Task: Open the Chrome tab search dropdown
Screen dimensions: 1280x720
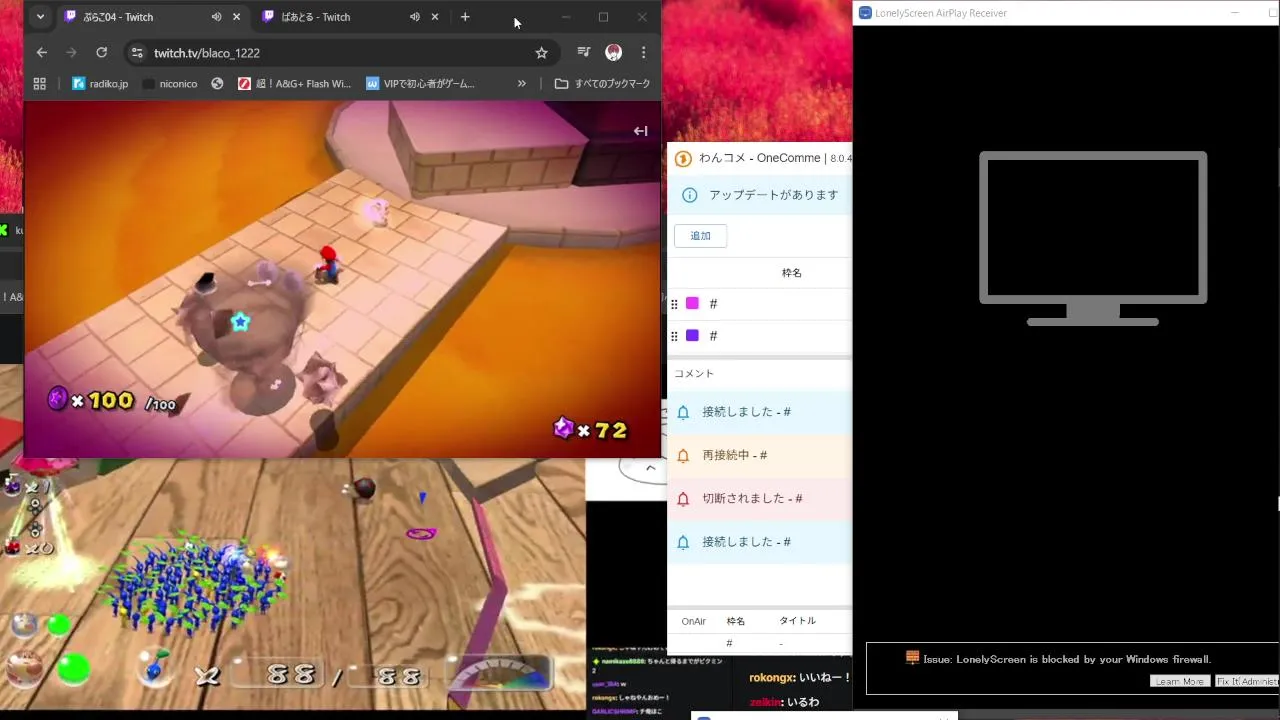Action: (x=40, y=17)
